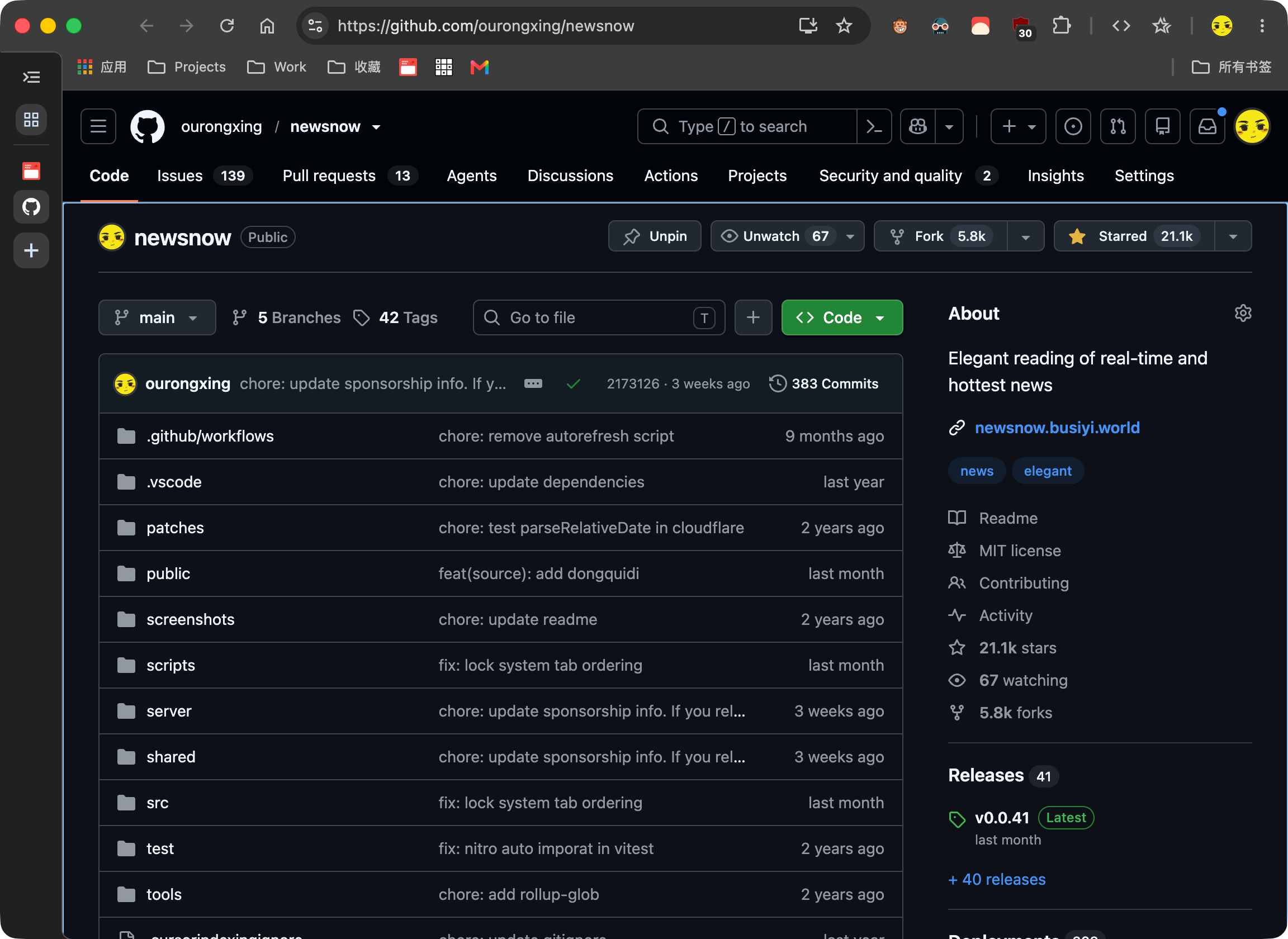Open the Discussions tab

click(570, 176)
